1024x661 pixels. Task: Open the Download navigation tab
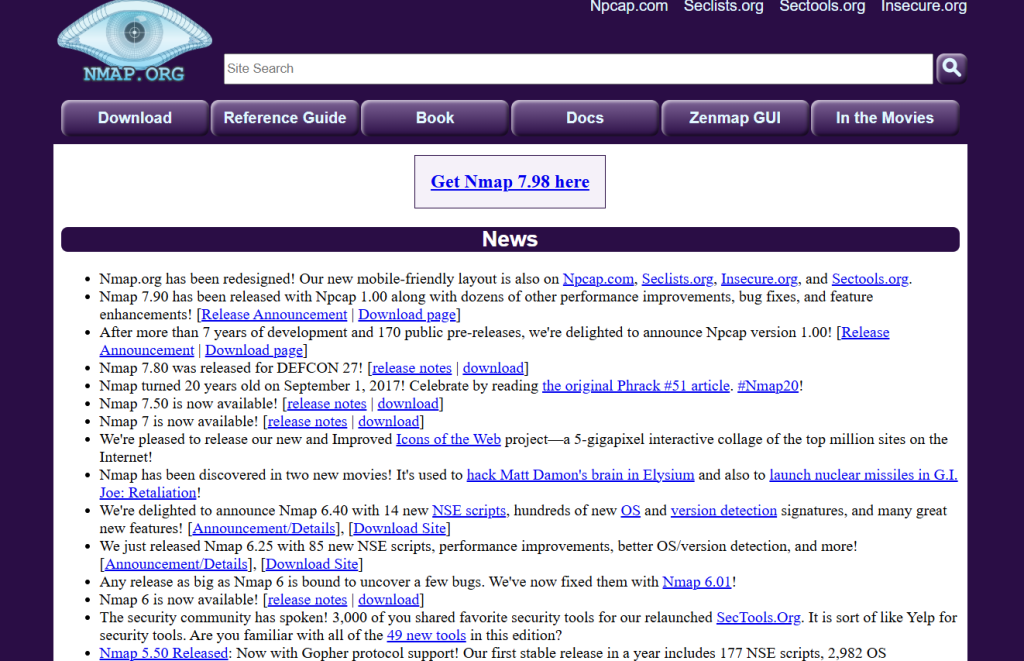135,118
